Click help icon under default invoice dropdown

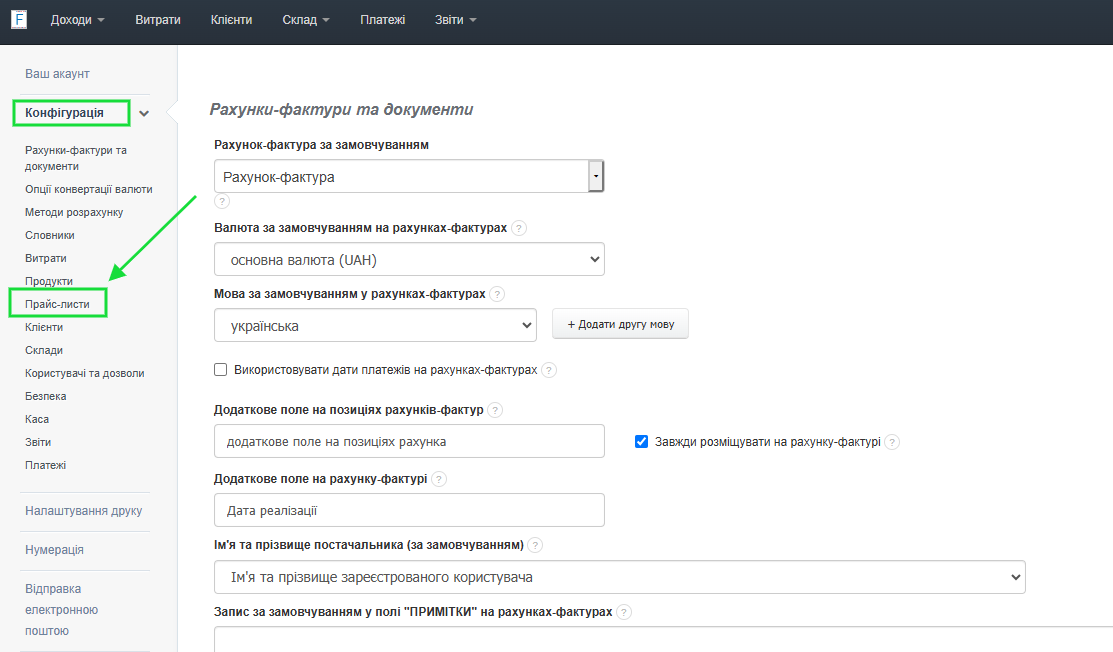tap(222, 201)
